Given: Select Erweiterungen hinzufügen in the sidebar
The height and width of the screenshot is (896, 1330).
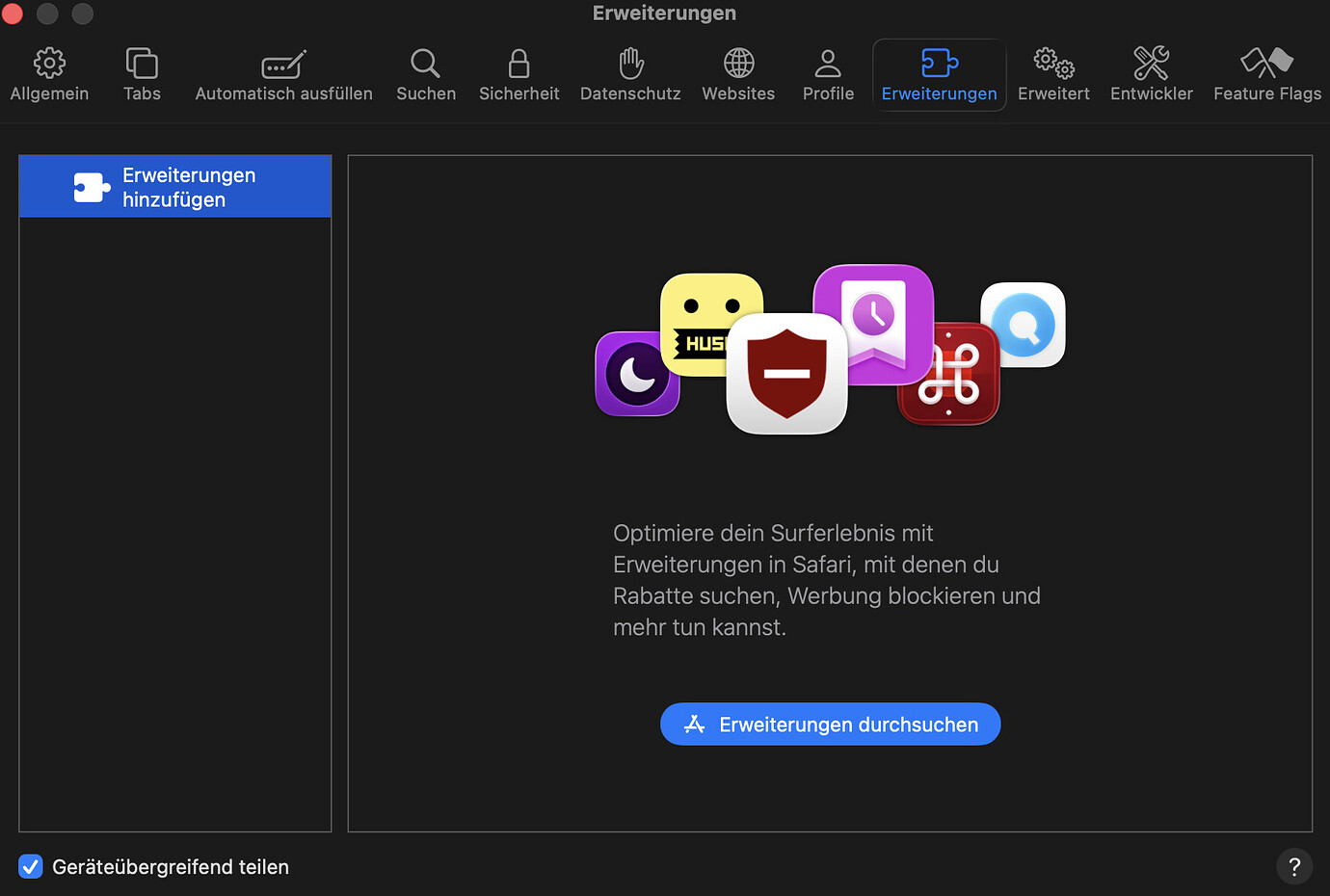Looking at the screenshot, I should pyautogui.click(x=175, y=187).
